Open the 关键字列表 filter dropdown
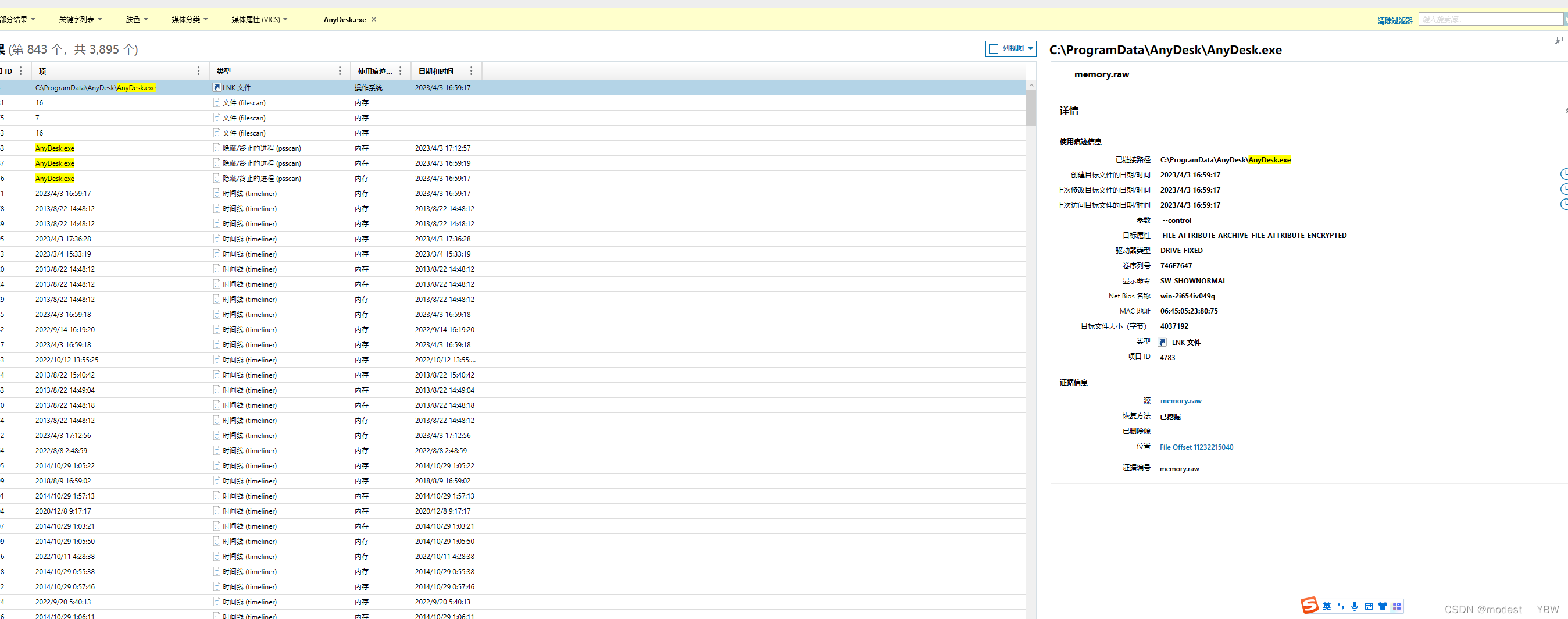Screen dimensions: 1568x619 [x=80, y=20]
